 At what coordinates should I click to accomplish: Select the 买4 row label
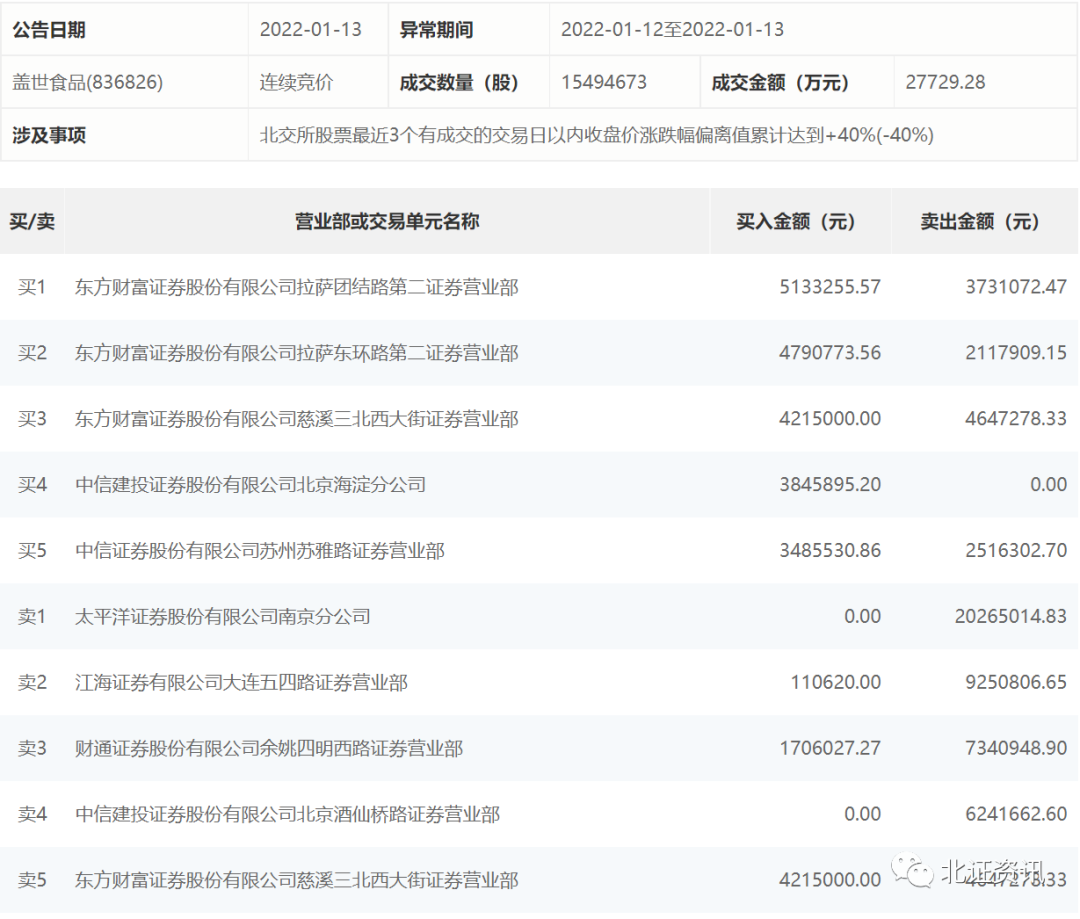32,484
